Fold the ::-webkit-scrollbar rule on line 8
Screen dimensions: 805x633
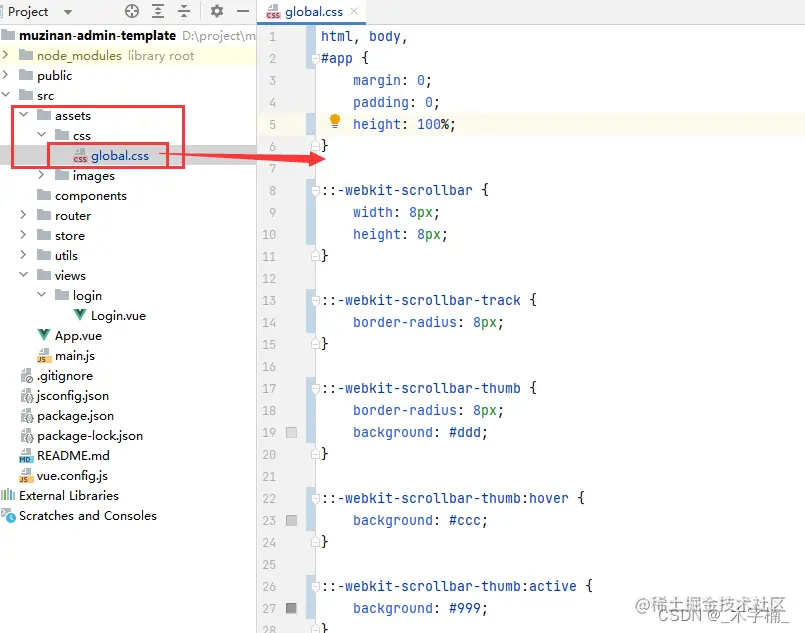(x=316, y=190)
